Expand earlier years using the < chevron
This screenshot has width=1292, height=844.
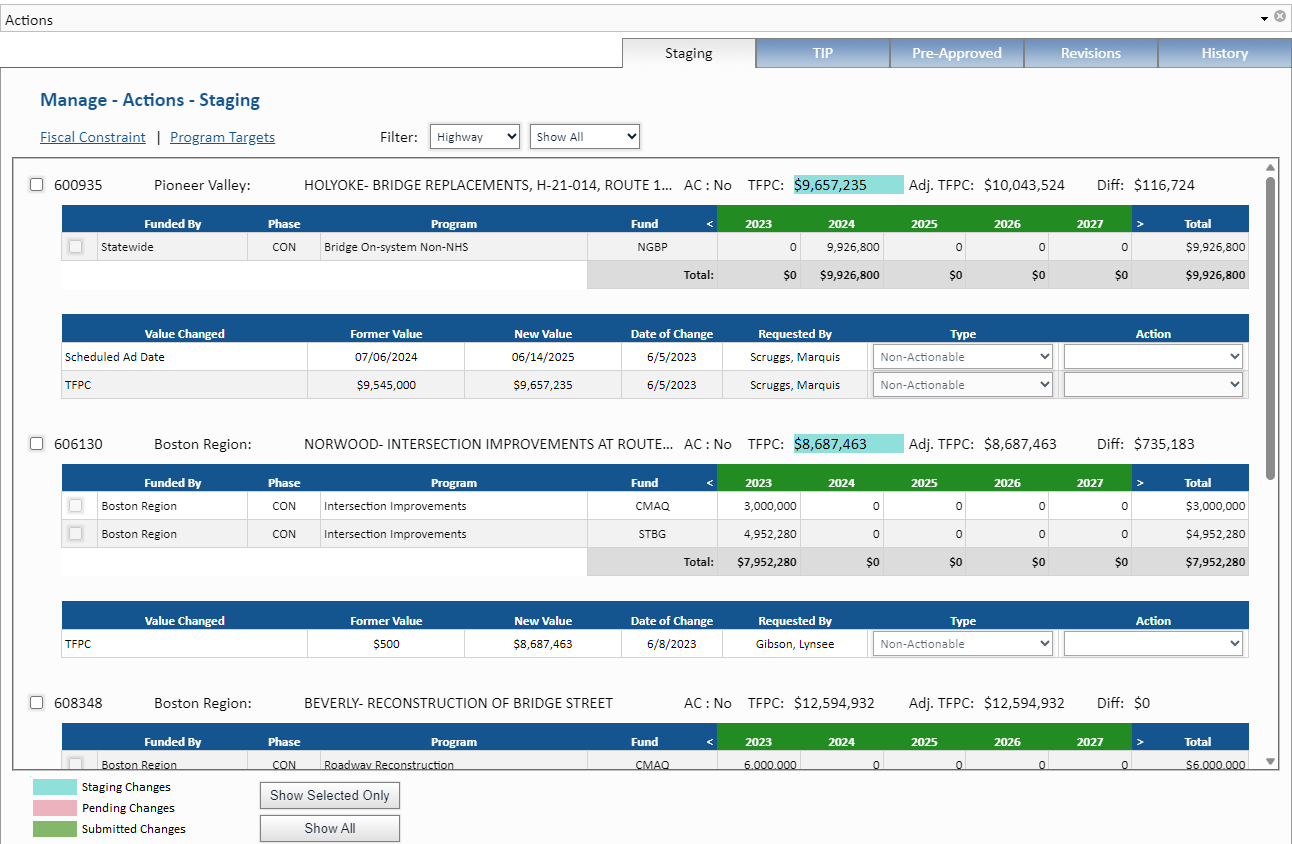710,223
